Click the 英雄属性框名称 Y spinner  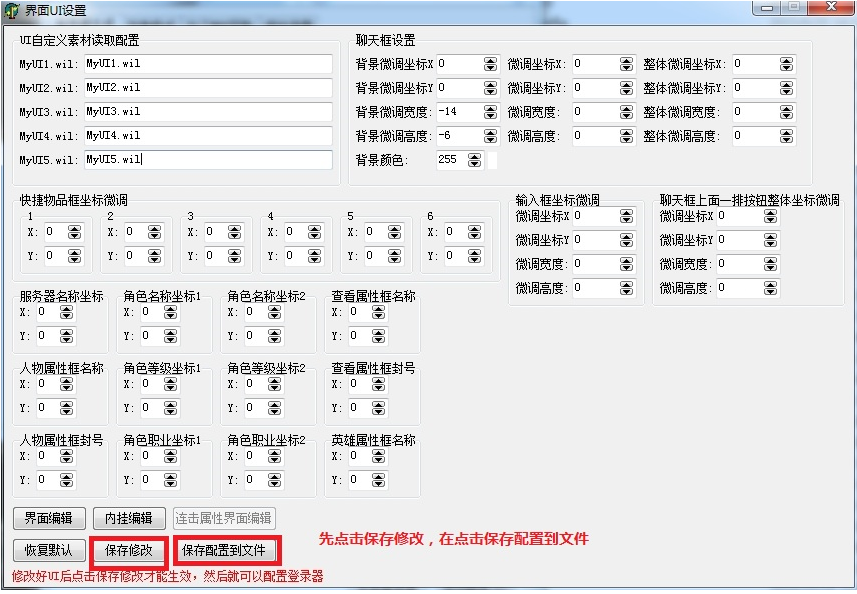point(378,480)
